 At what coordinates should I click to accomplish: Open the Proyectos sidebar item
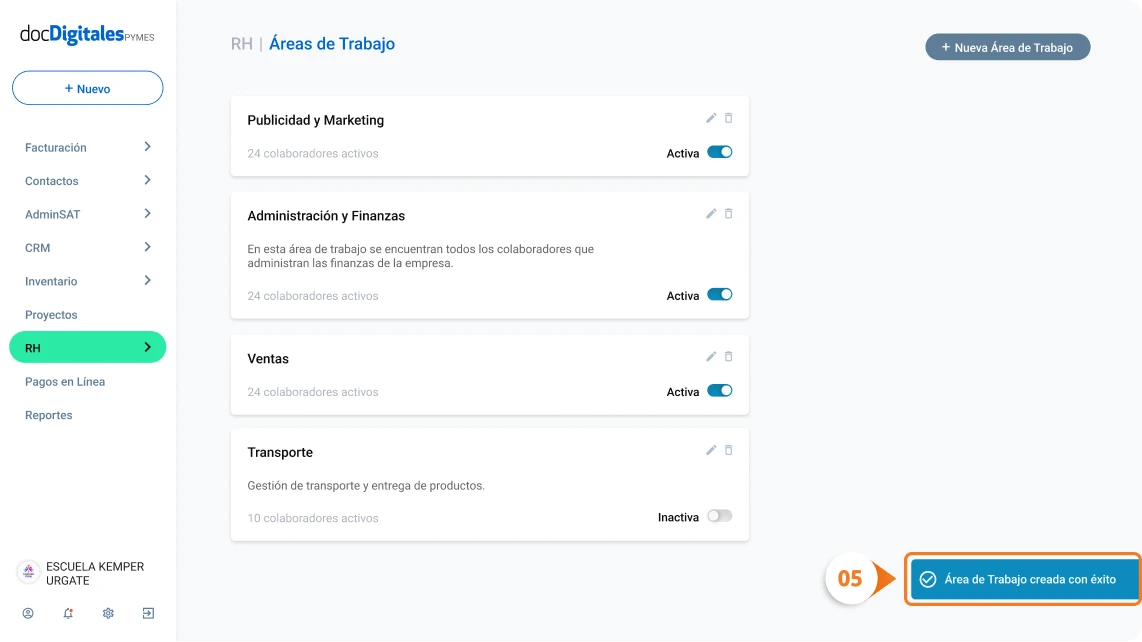coord(51,315)
